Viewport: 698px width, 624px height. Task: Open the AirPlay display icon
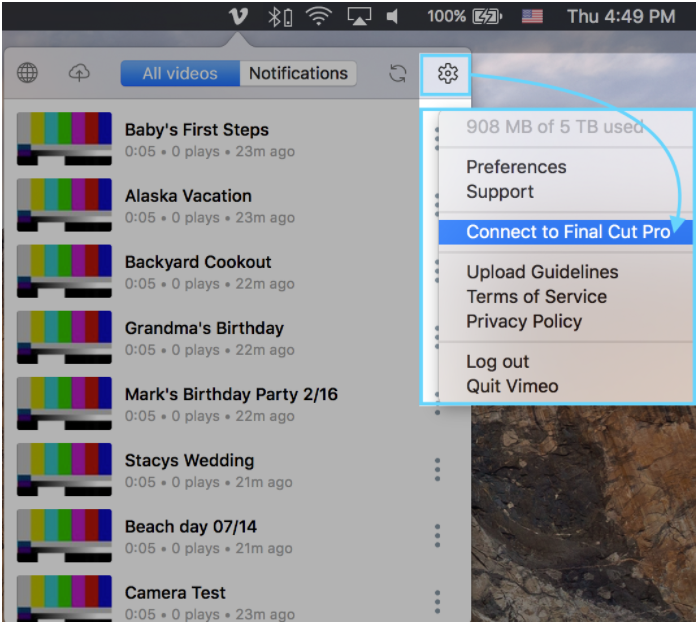point(359,16)
